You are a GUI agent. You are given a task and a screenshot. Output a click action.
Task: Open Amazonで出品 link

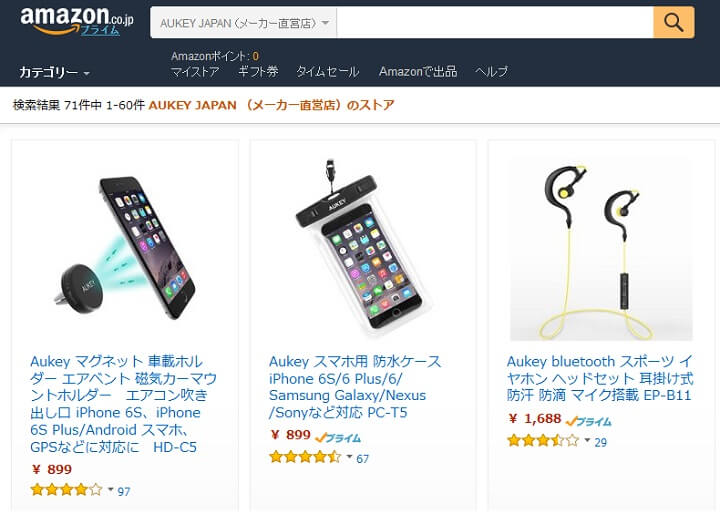click(x=418, y=72)
